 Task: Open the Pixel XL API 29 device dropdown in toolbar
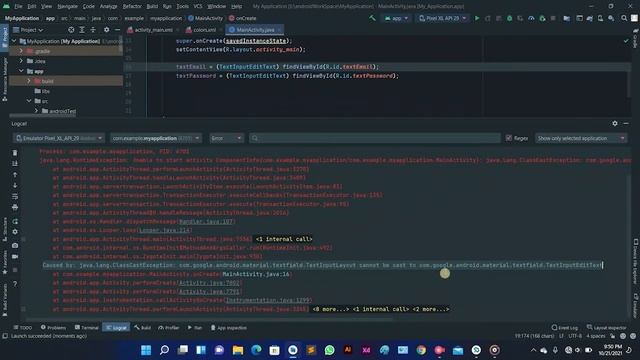442,18
